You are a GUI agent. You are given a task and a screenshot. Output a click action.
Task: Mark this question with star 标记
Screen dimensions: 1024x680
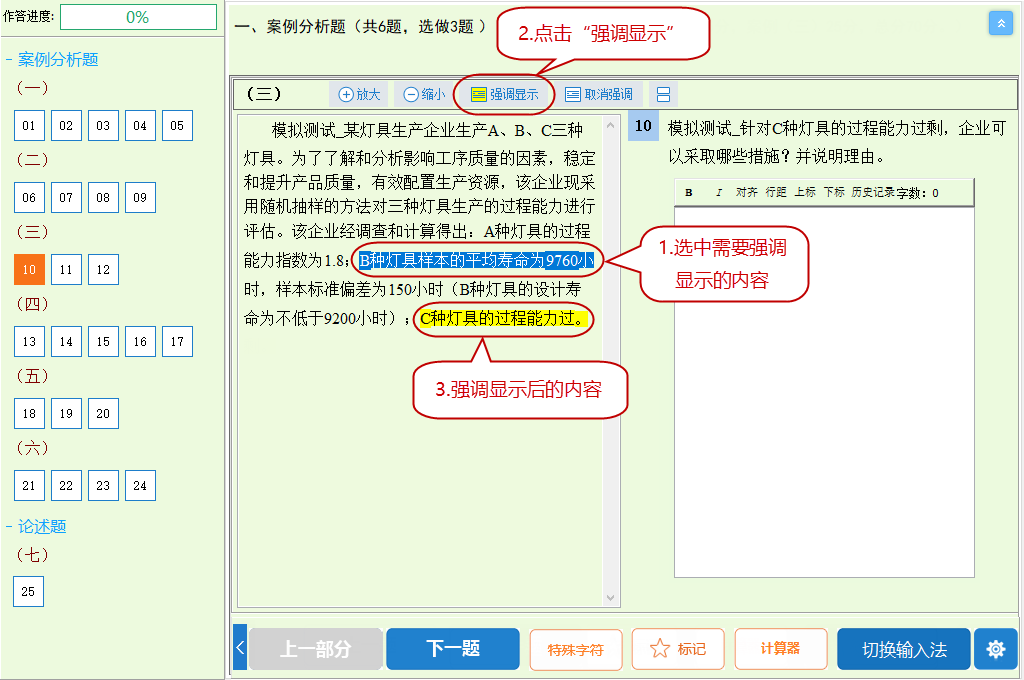pyautogui.click(x=678, y=649)
